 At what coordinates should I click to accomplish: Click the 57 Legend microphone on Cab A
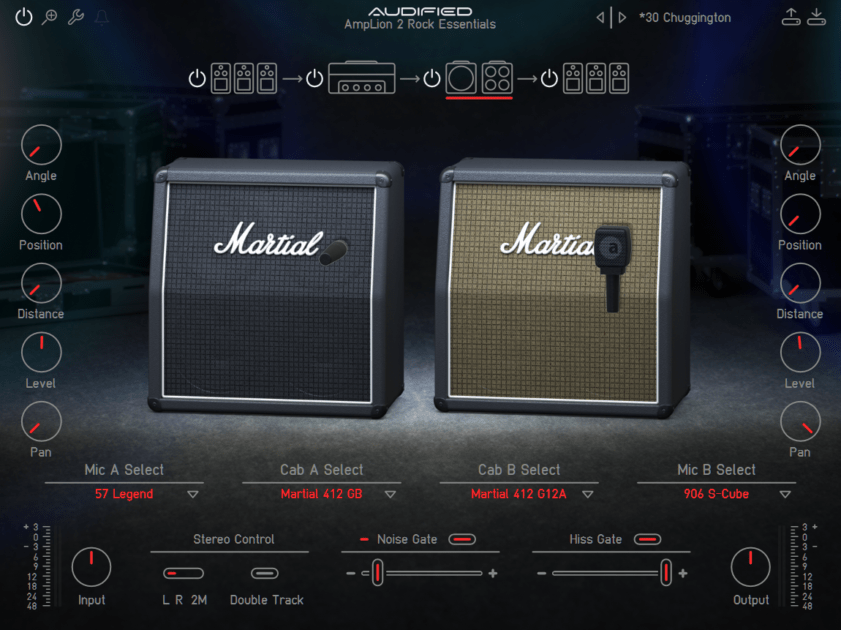(334, 251)
